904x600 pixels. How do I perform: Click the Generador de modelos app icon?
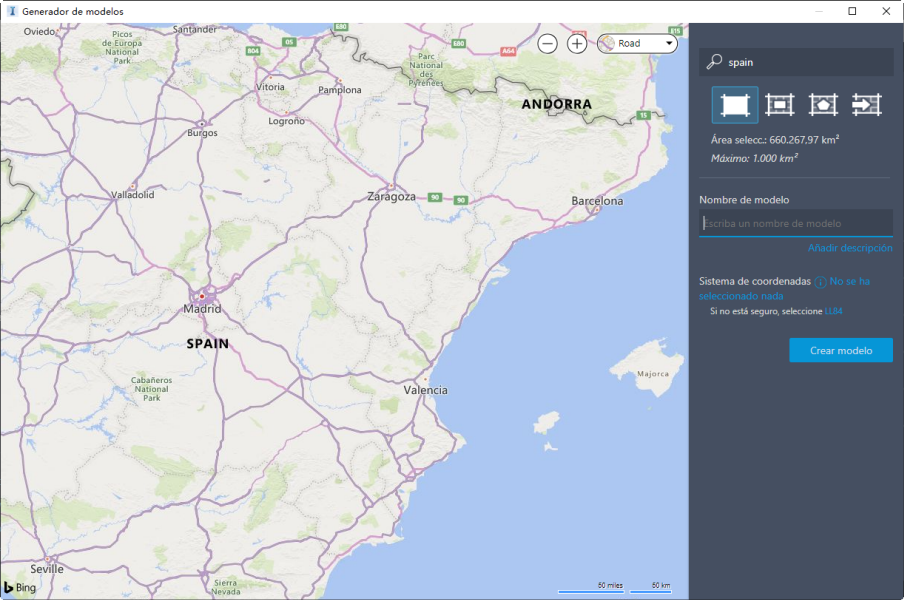click(x=12, y=11)
